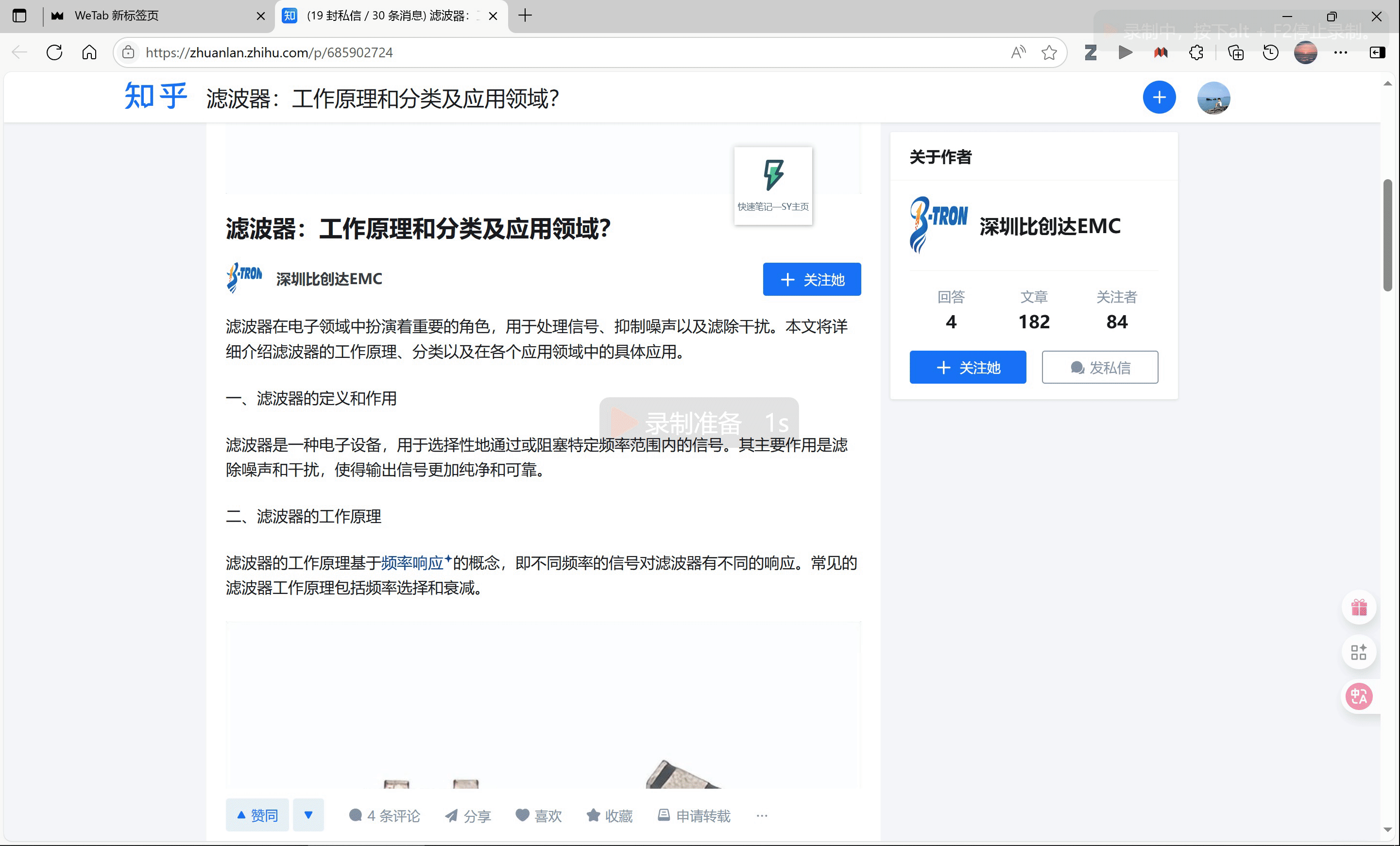The height and width of the screenshot is (846, 1400).
Task: Click 申请转载 to request repost
Action: [694, 816]
